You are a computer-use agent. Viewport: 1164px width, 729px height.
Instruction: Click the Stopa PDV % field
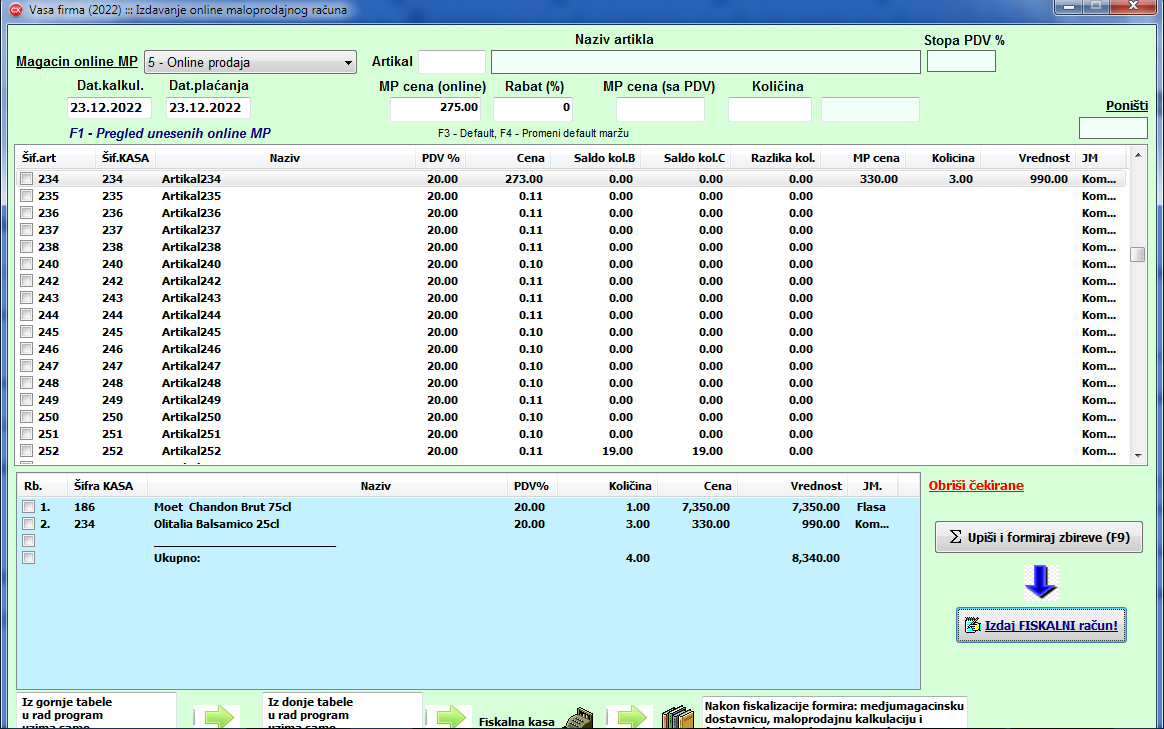961,62
